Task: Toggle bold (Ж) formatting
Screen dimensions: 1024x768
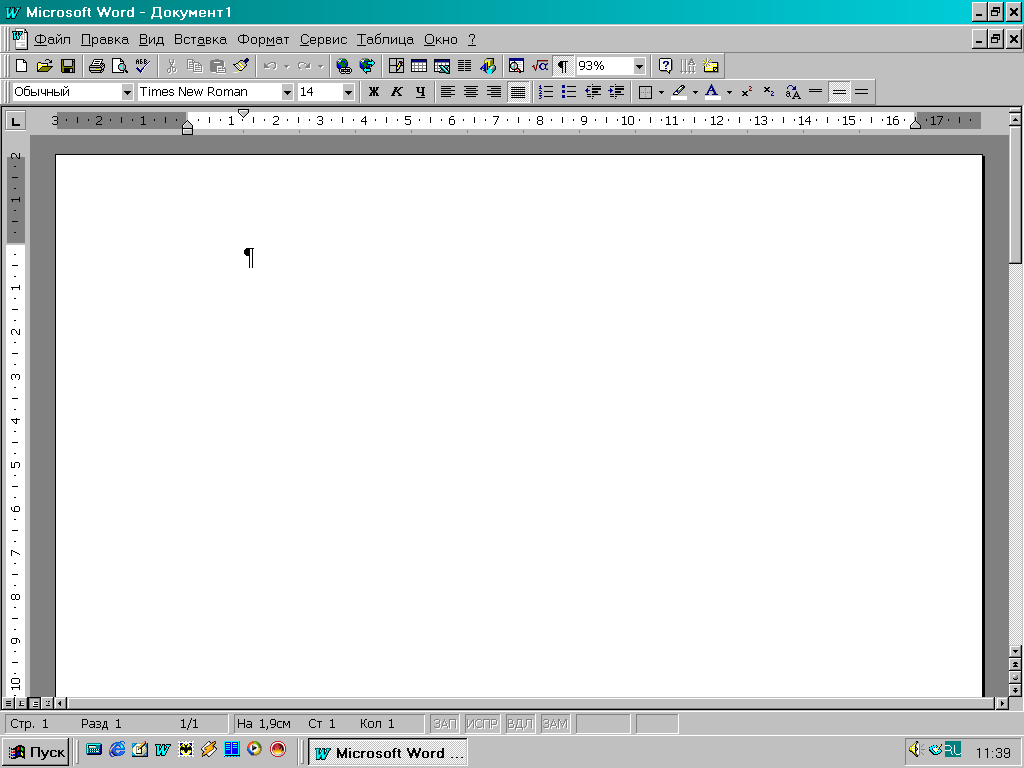Action: [374, 92]
